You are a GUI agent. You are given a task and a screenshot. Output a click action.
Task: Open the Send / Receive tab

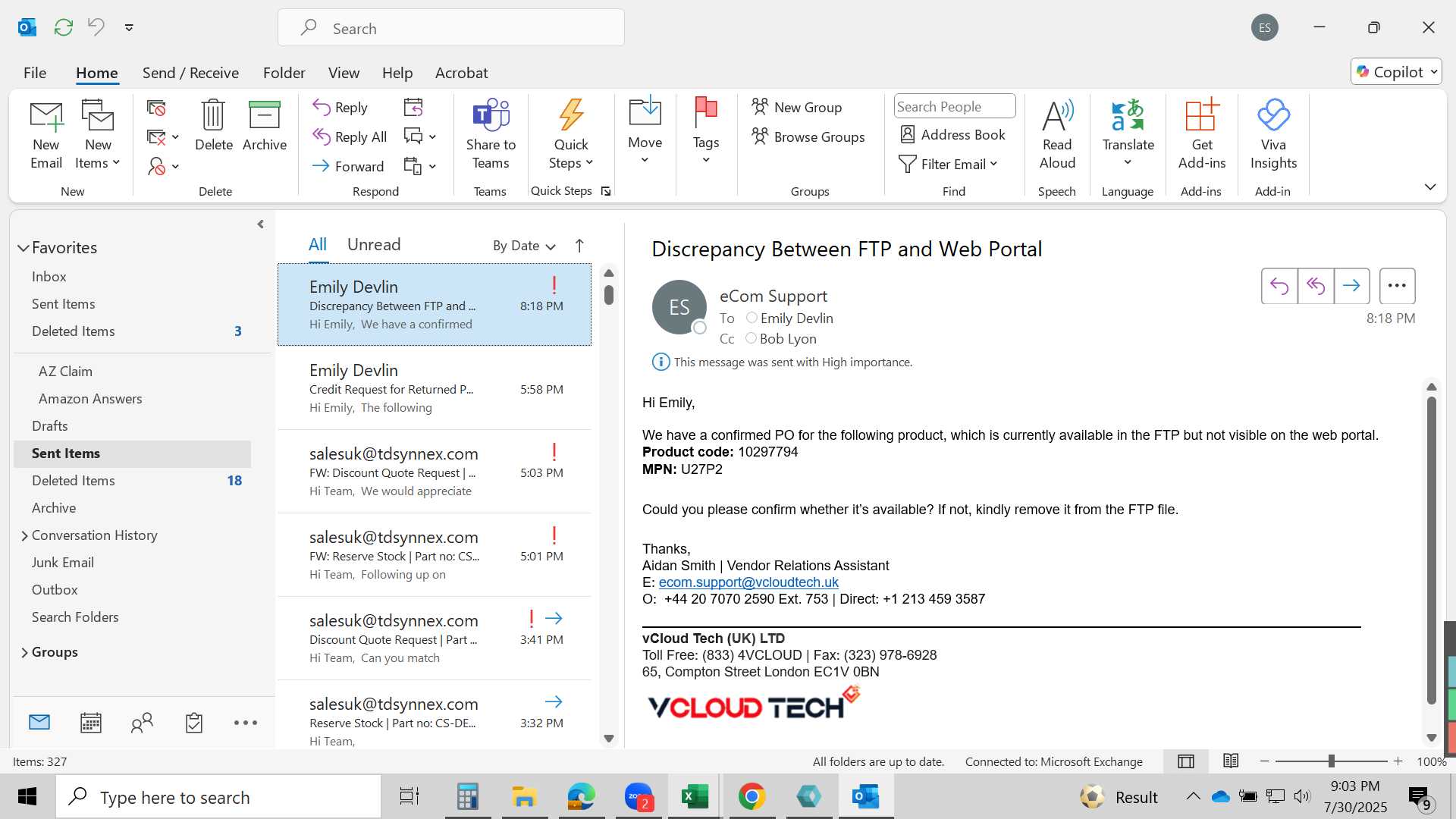(190, 73)
